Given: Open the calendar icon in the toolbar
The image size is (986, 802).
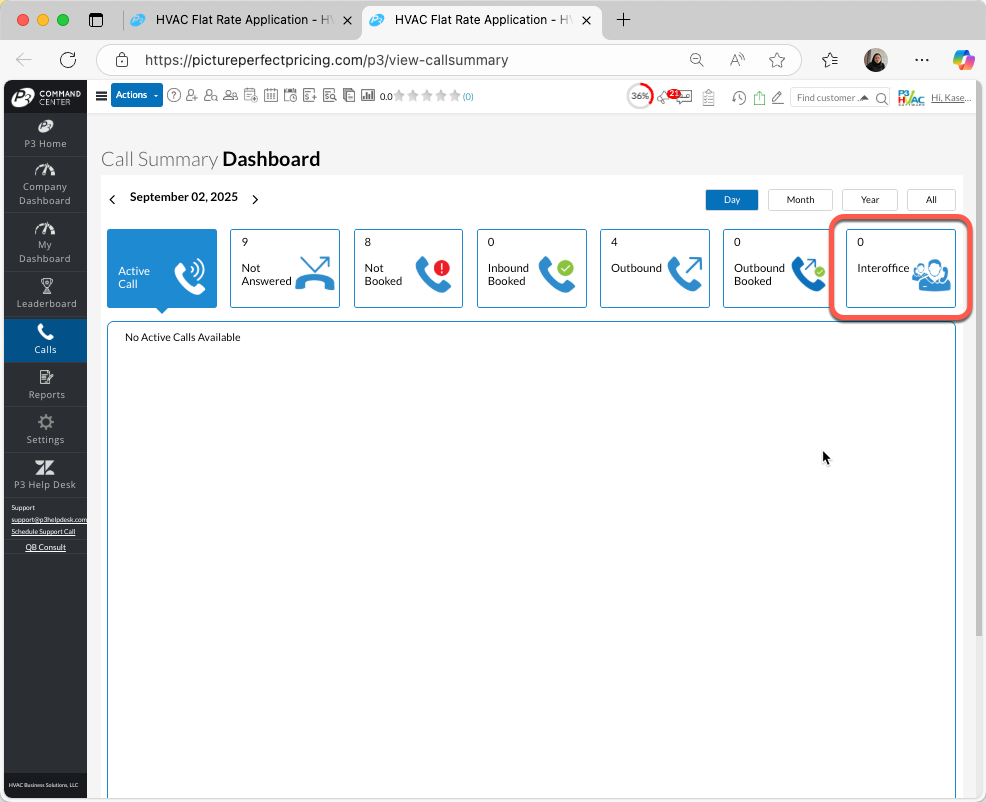Looking at the screenshot, I should coord(271,95).
